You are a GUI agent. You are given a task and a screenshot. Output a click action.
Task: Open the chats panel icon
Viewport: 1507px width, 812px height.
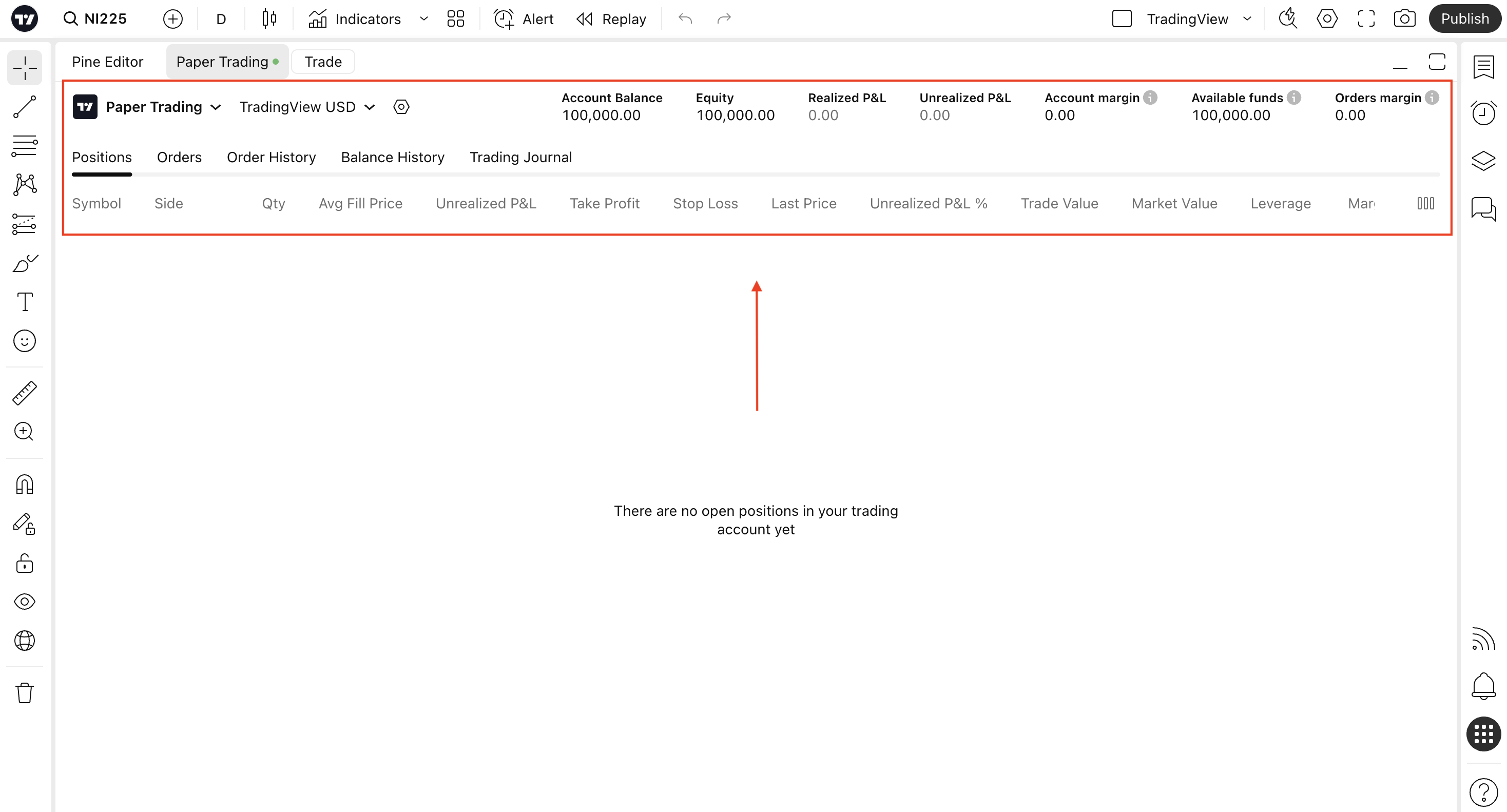point(1483,209)
